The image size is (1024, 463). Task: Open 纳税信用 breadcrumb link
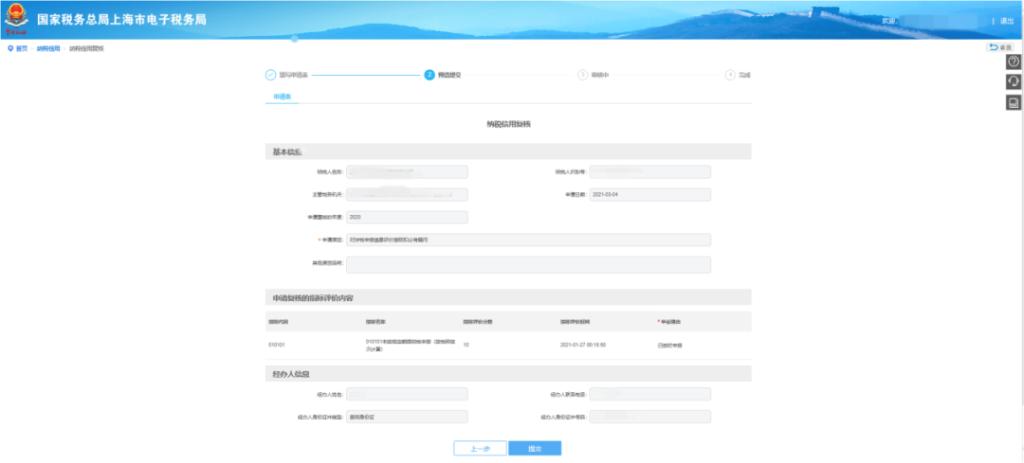click(48, 48)
